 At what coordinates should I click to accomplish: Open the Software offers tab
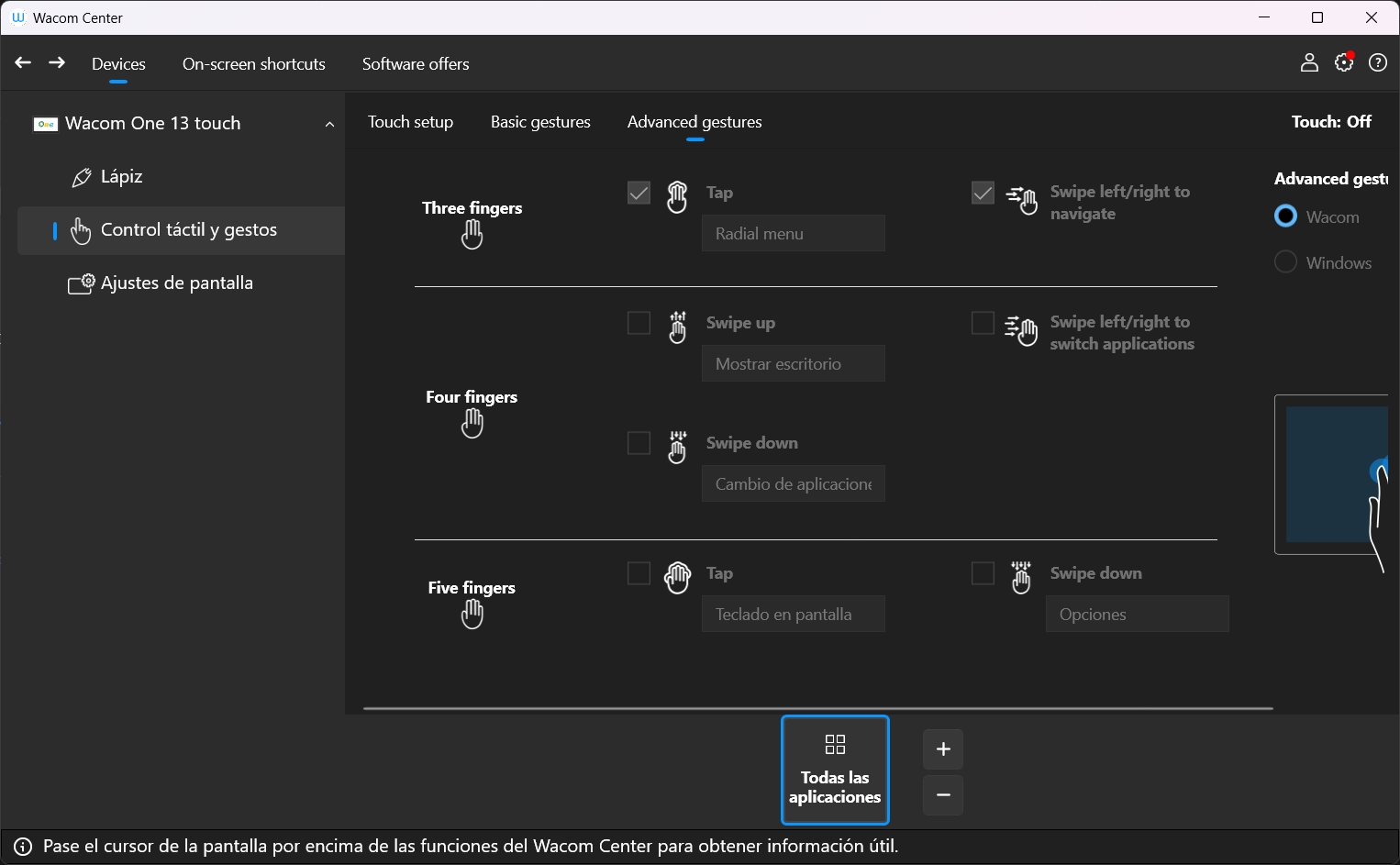point(416,64)
